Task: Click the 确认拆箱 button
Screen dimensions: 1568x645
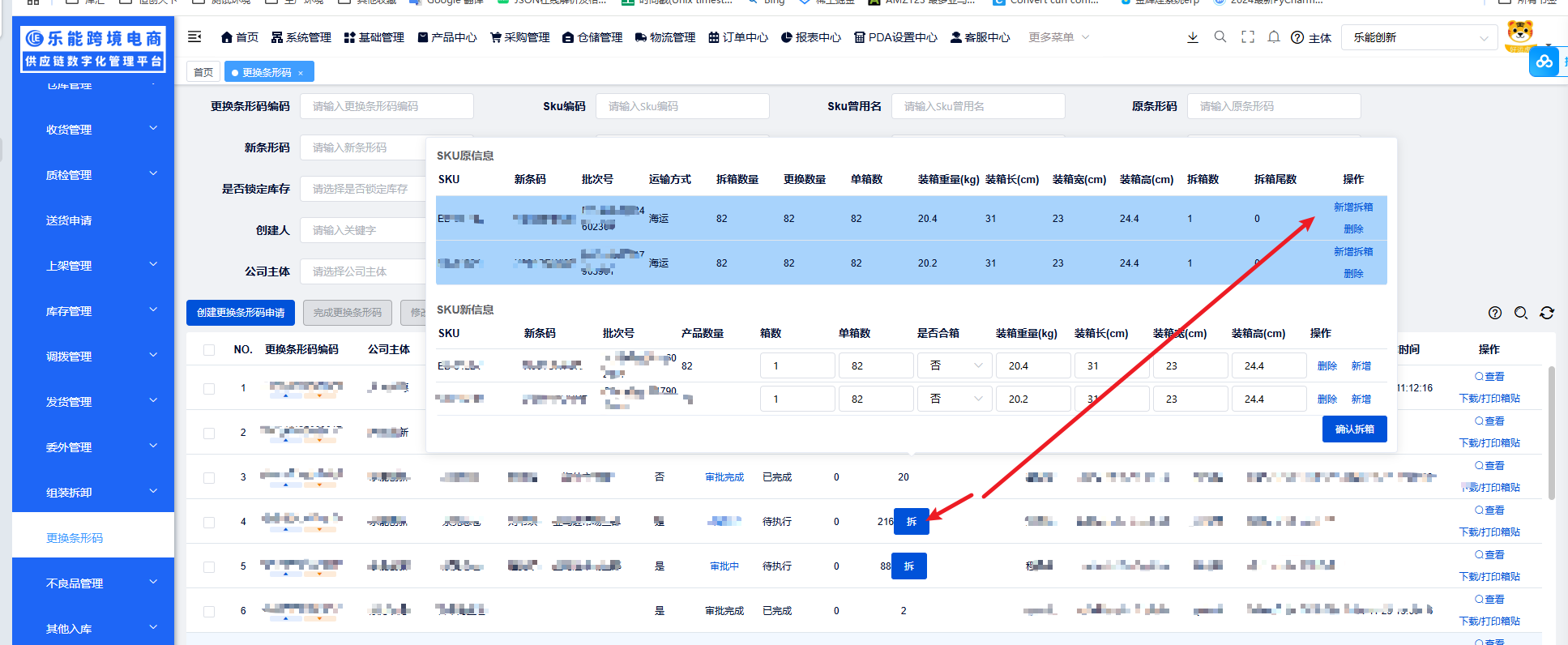Action: click(1354, 429)
